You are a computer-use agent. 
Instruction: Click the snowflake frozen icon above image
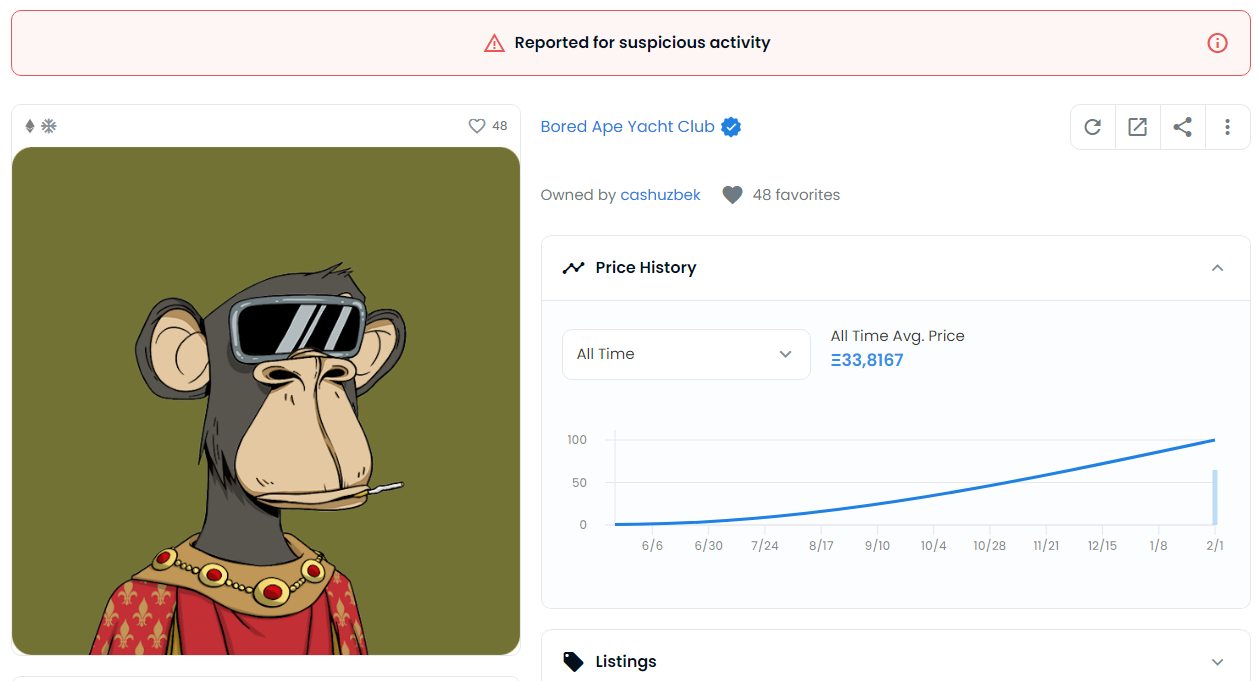tap(48, 126)
